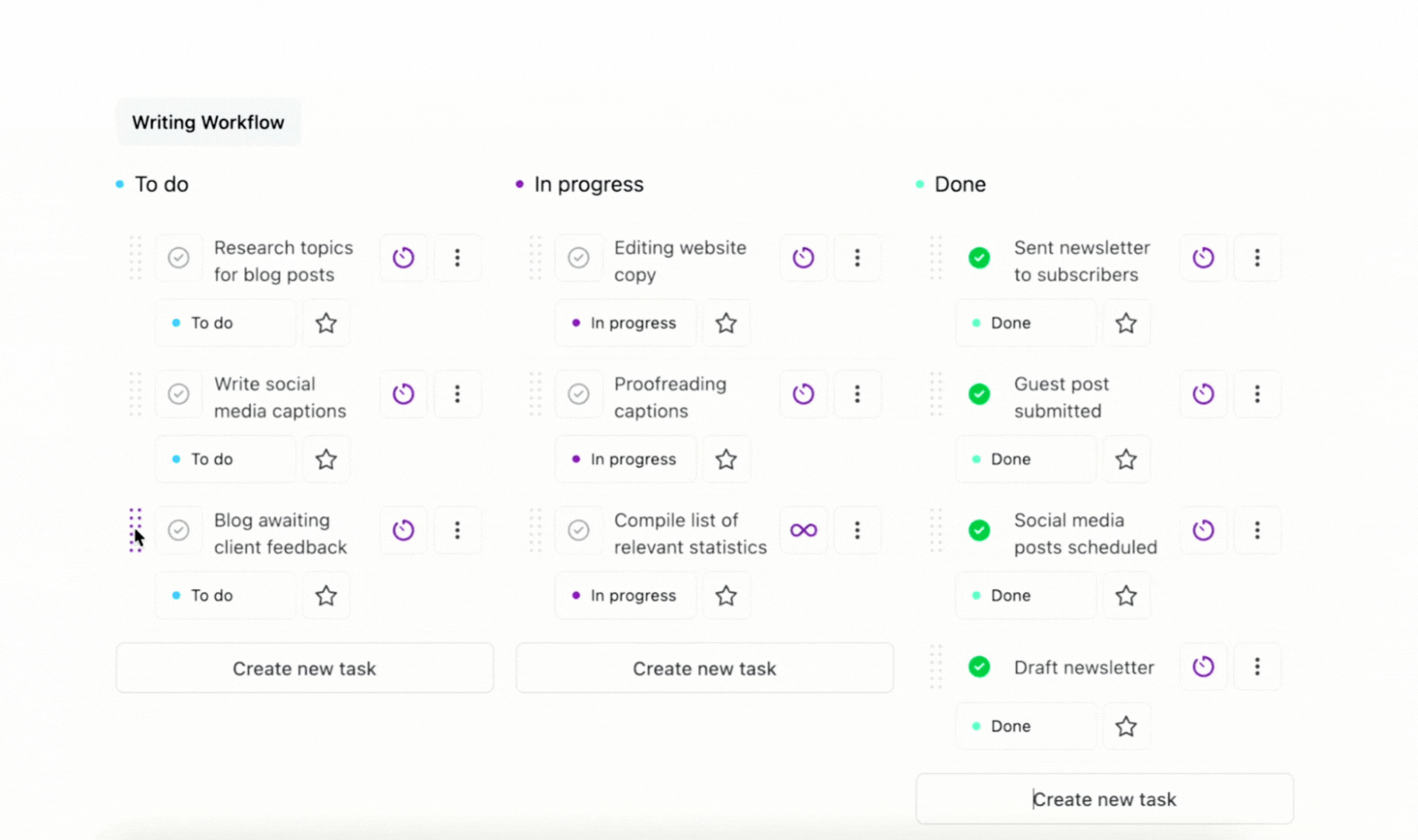The image size is (1418, 840).
Task: Open the timer on Editing website copy
Action: (x=803, y=257)
